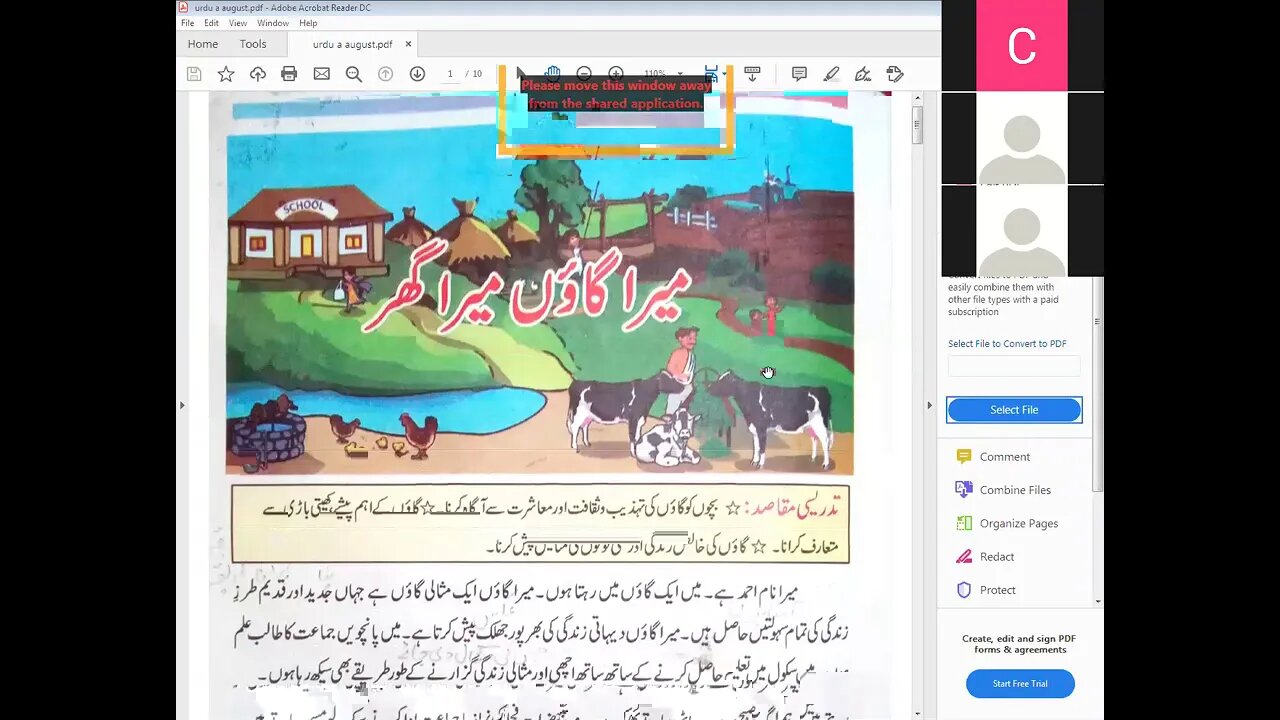Click the Protect shield icon
Screen dimensions: 1280x720
[x=964, y=590]
